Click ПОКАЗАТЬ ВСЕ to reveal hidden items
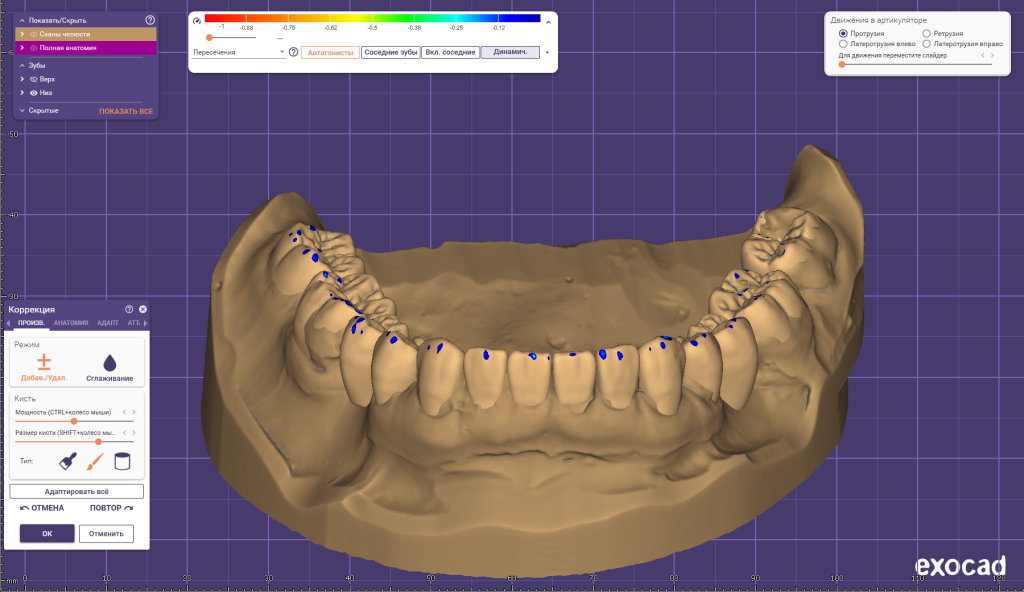Screen dimensions: 1024x592 (124, 110)
